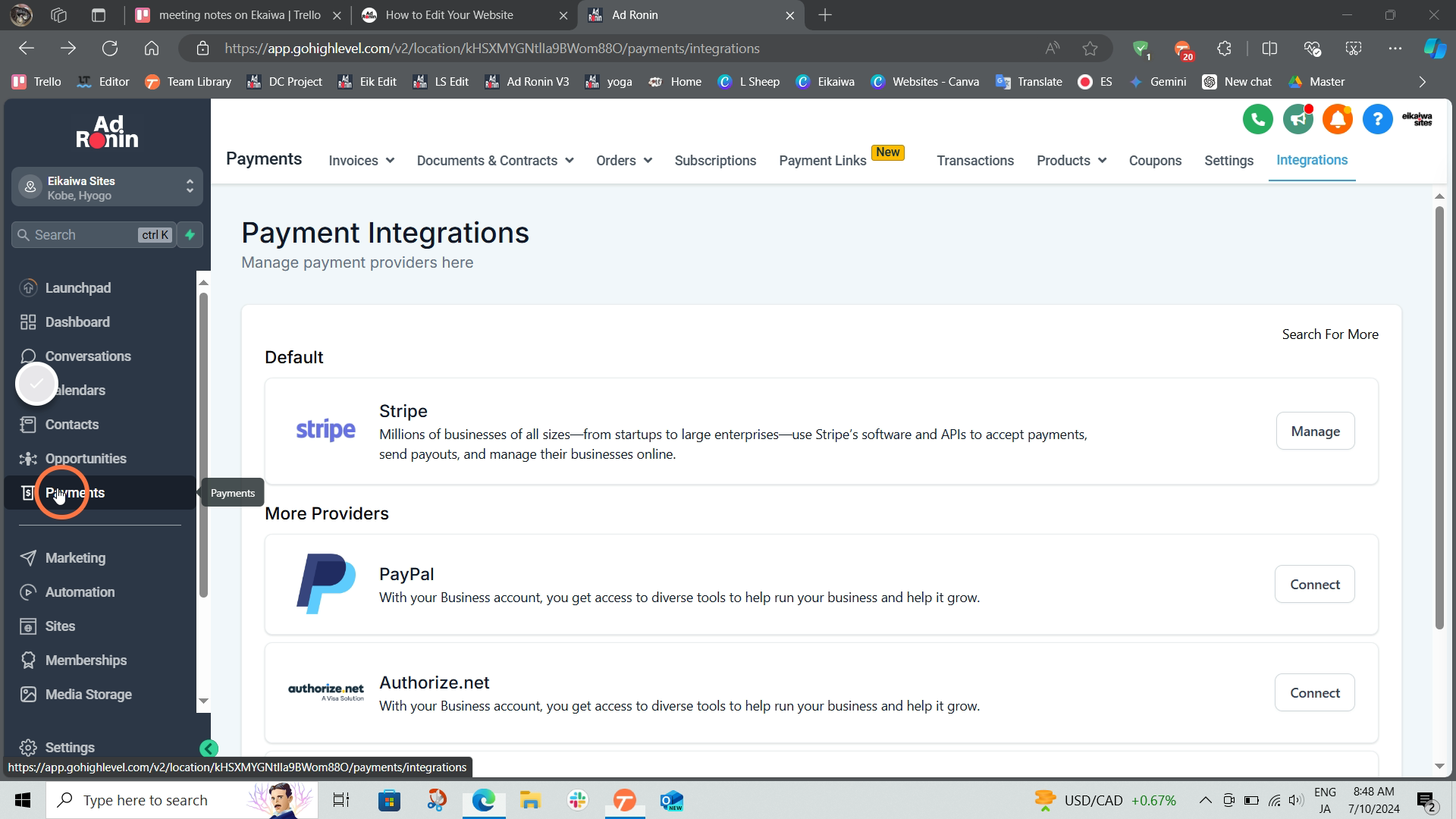Image resolution: width=1456 pixels, height=819 pixels.
Task: Click the green phone call icon
Action: [1257, 119]
